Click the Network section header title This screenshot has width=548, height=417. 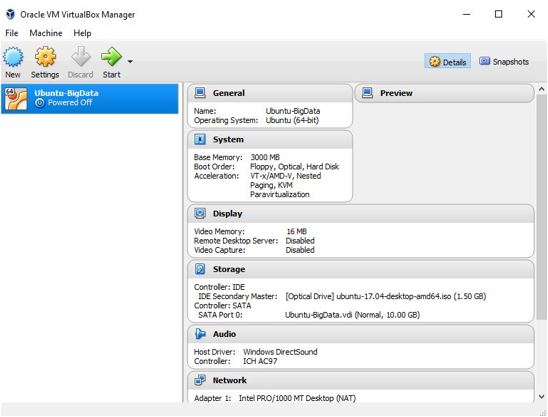[x=230, y=380]
